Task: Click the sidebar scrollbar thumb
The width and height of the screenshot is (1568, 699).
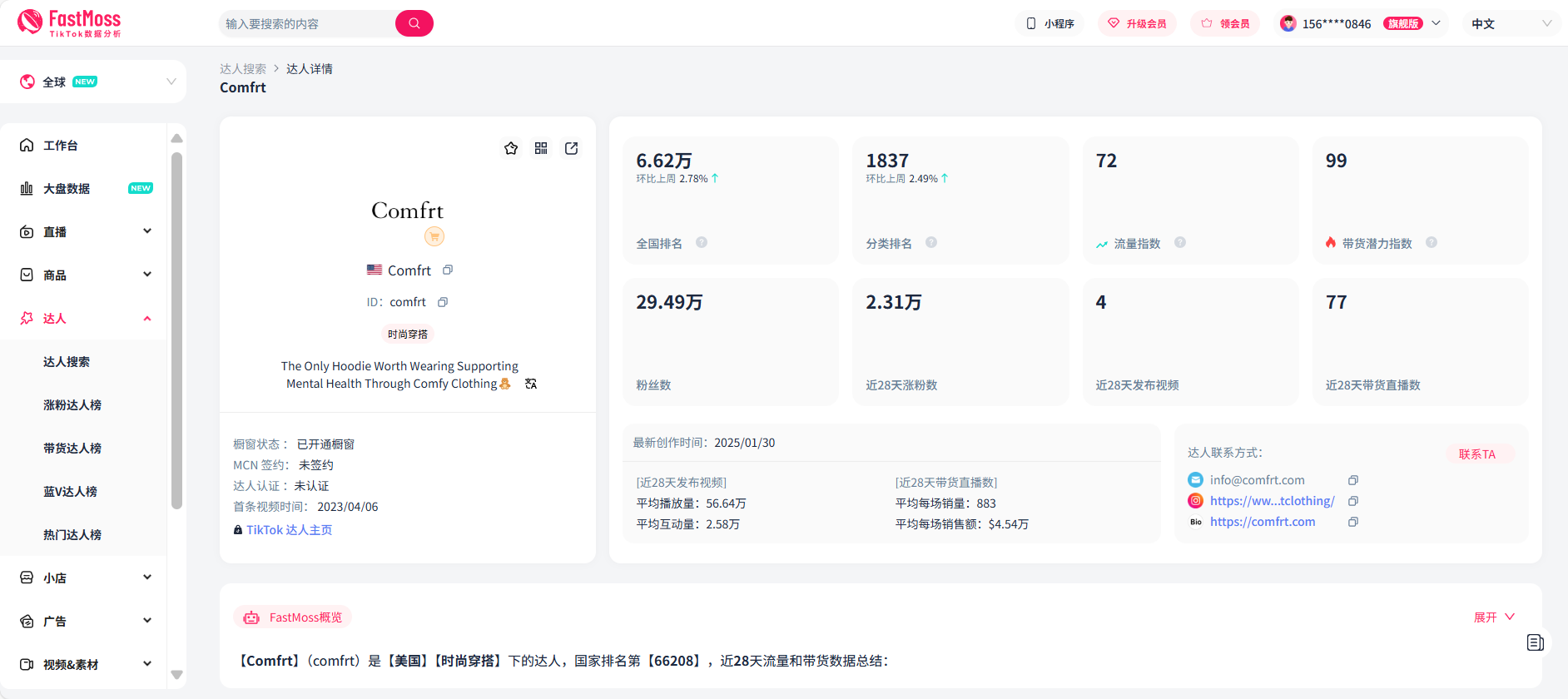Action: (x=176, y=330)
